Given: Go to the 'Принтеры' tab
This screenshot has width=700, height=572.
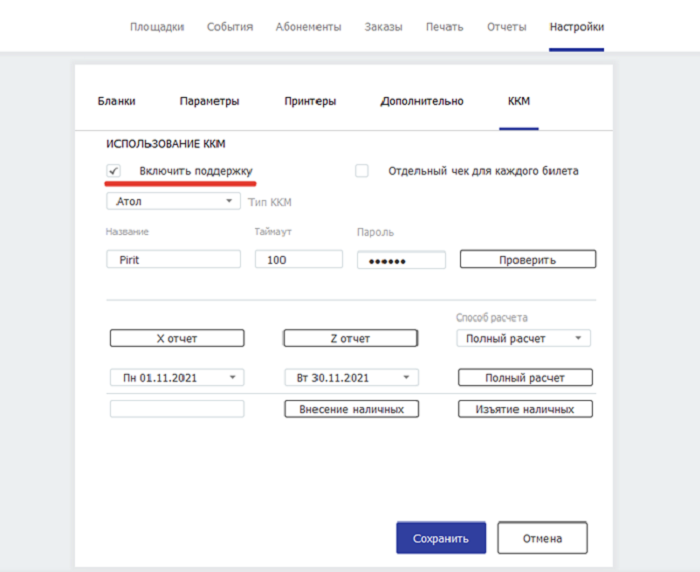Looking at the screenshot, I should click(310, 101).
